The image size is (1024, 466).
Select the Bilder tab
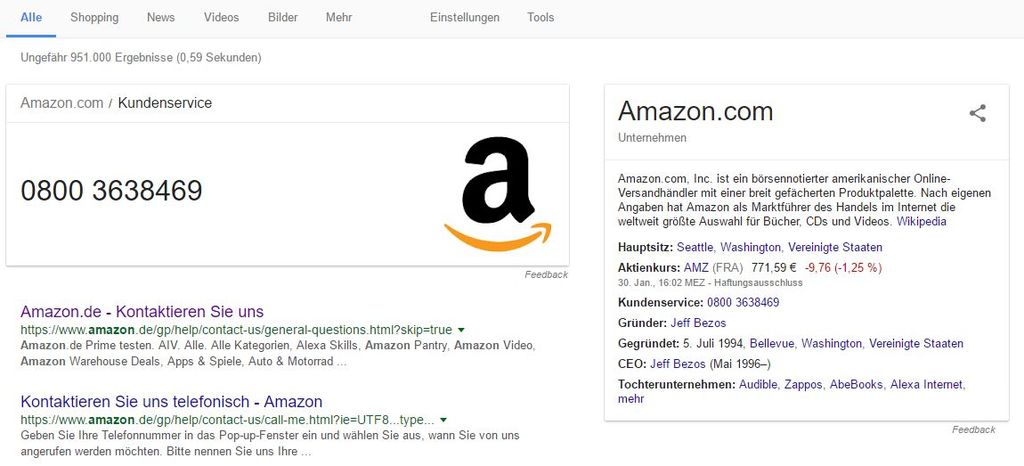pyautogui.click(x=283, y=17)
